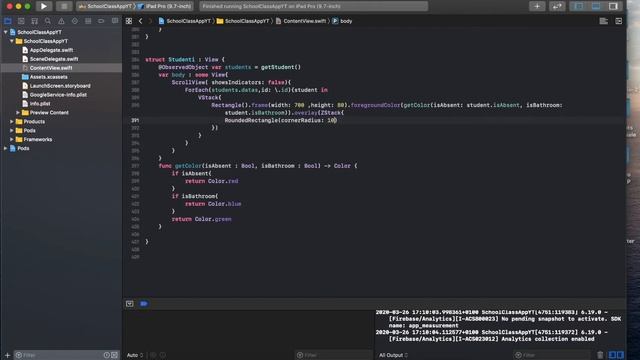Click the struct Student1 declaration line
The width and height of the screenshot is (640, 360).
[185, 60]
